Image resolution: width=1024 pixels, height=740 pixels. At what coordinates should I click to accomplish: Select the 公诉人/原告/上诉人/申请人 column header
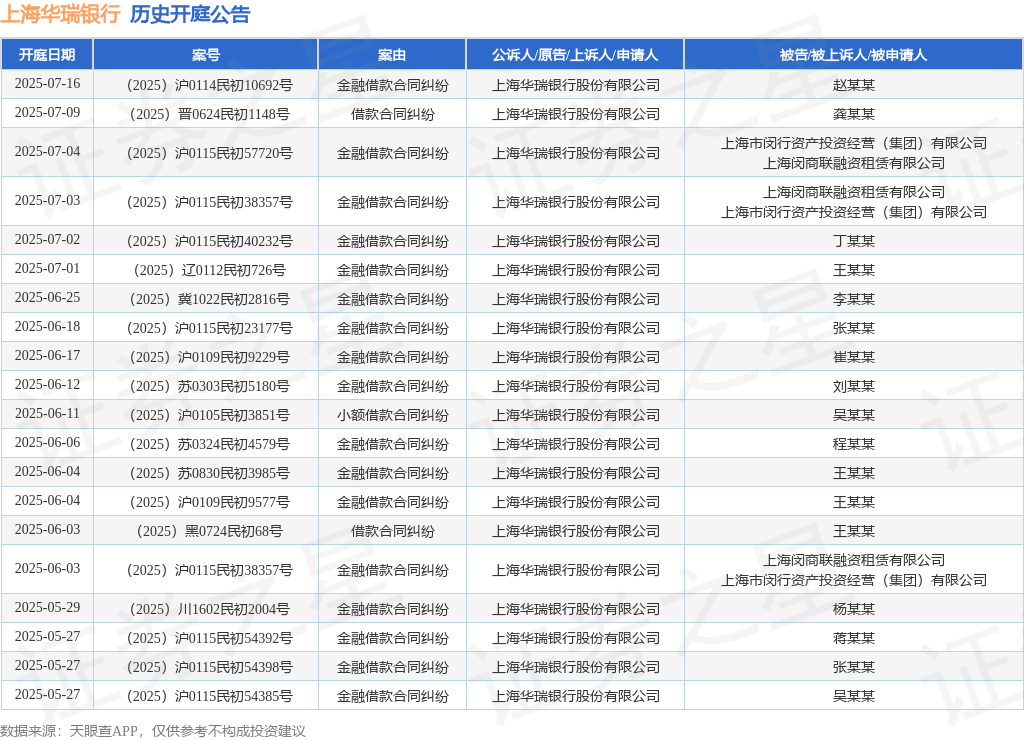tap(575, 55)
